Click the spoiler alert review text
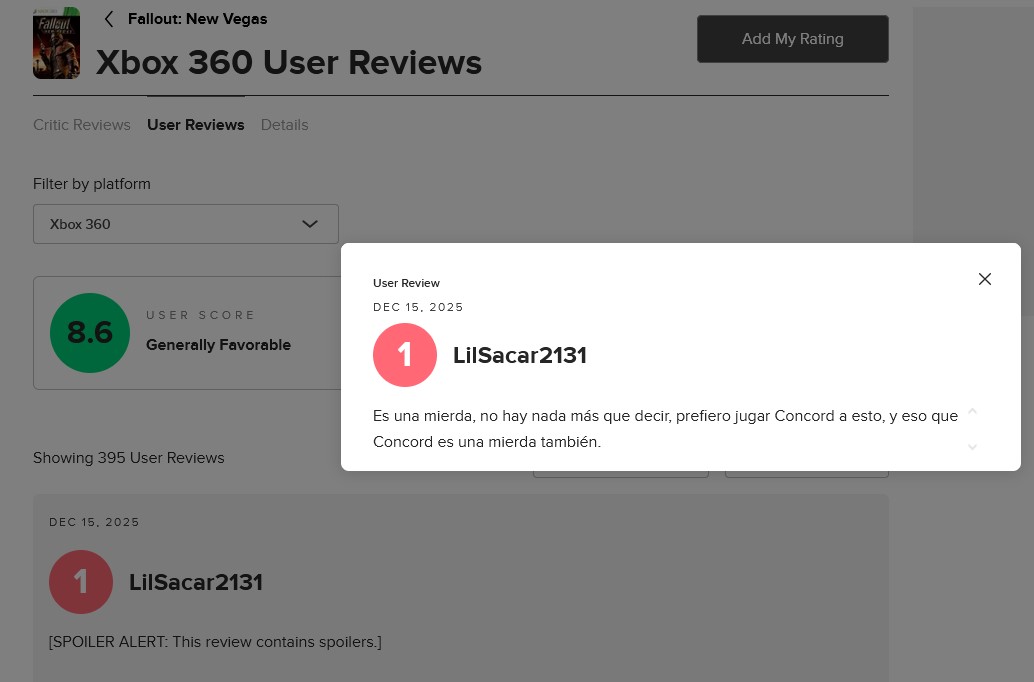 click(x=215, y=642)
